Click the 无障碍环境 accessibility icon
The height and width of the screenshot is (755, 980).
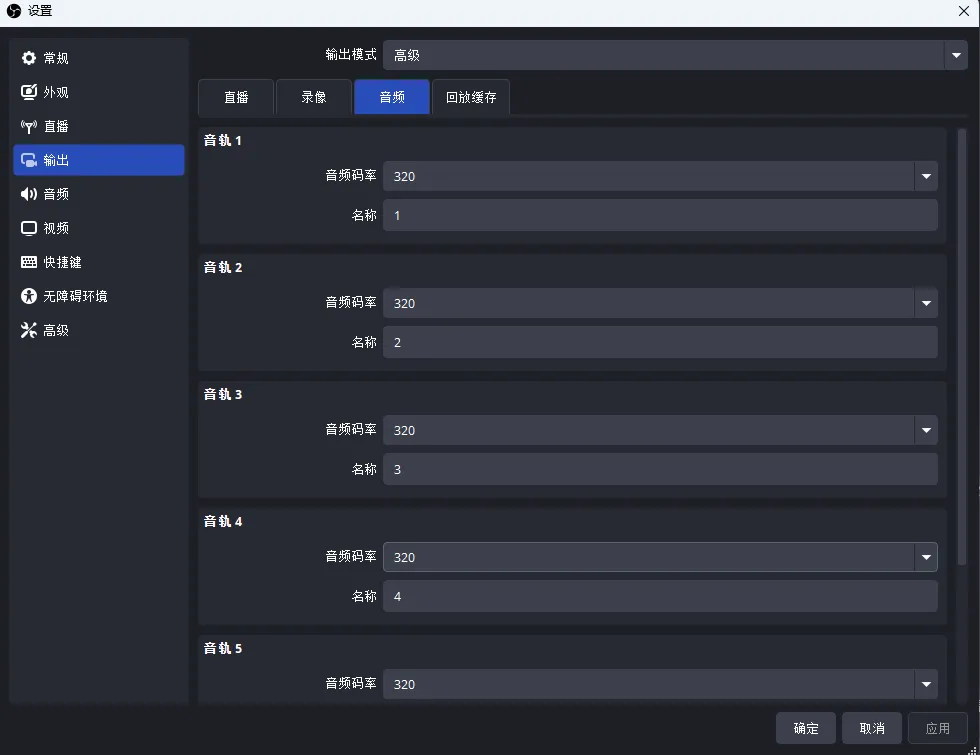pyautogui.click(x=29, y=296)
